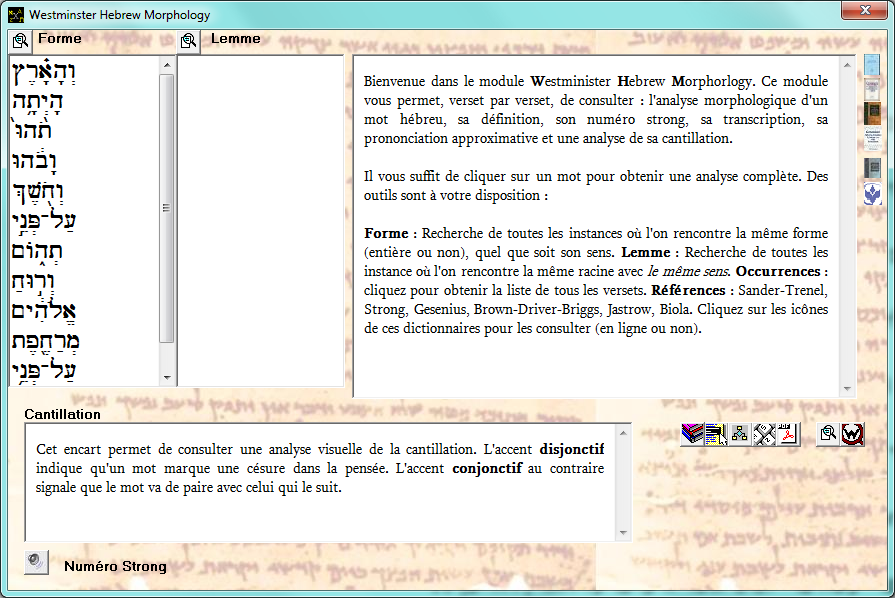Click the Forme list scrollbar thumb

click(x=167, y=208)
